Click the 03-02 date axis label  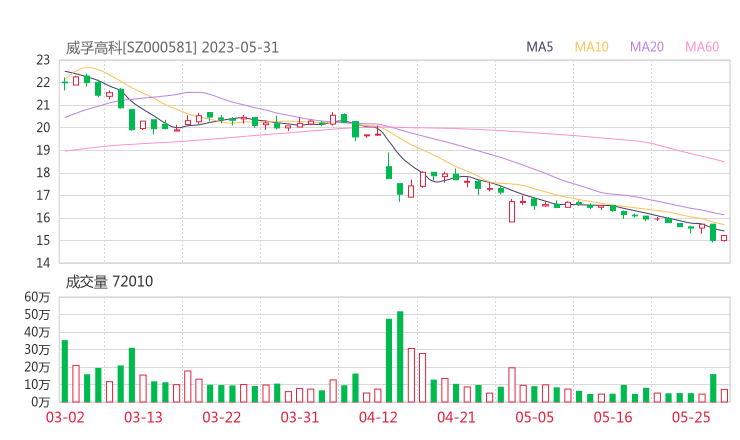pos(65,417)
